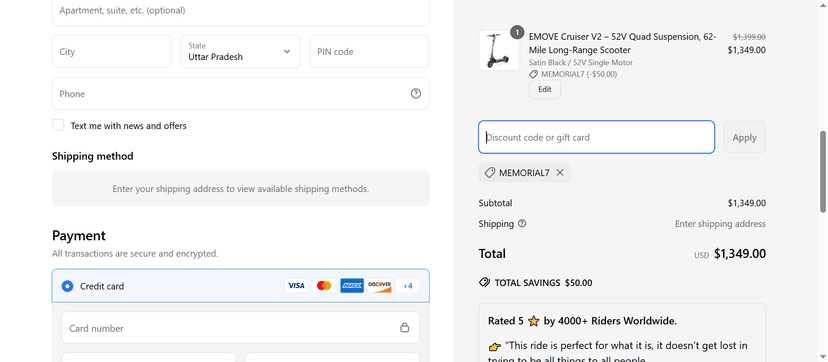Click the page vertical scrollbar

(x=823, y=172)
